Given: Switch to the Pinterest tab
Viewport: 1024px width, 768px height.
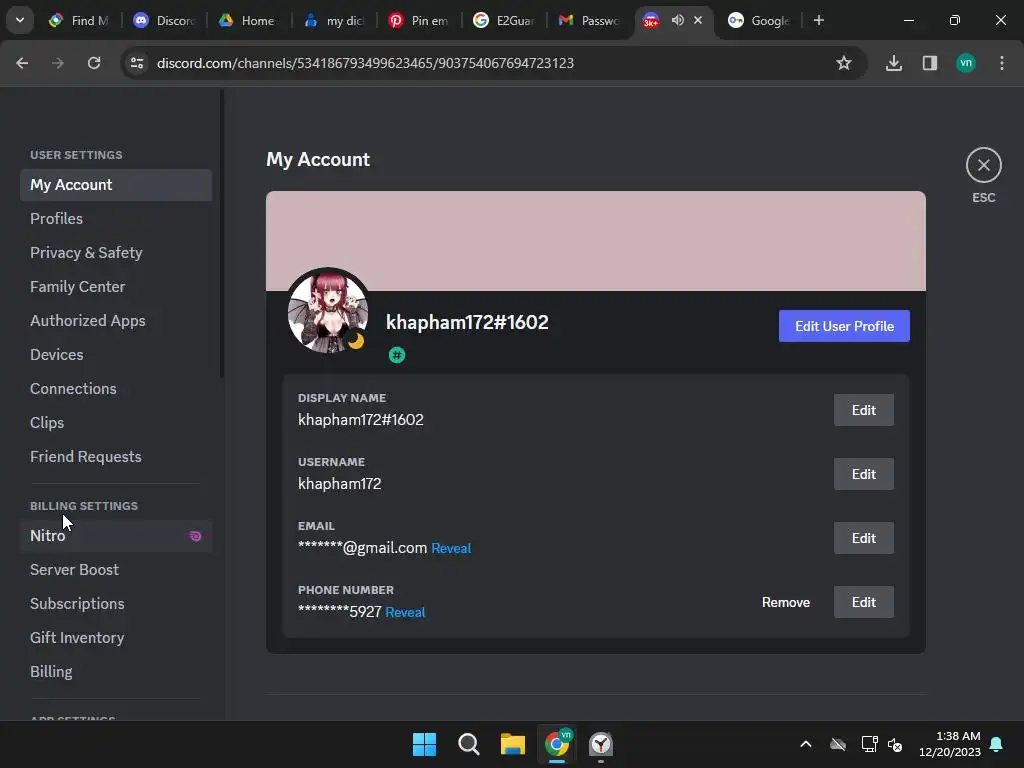Looking at the screenshot, I should tap(419, 20).
